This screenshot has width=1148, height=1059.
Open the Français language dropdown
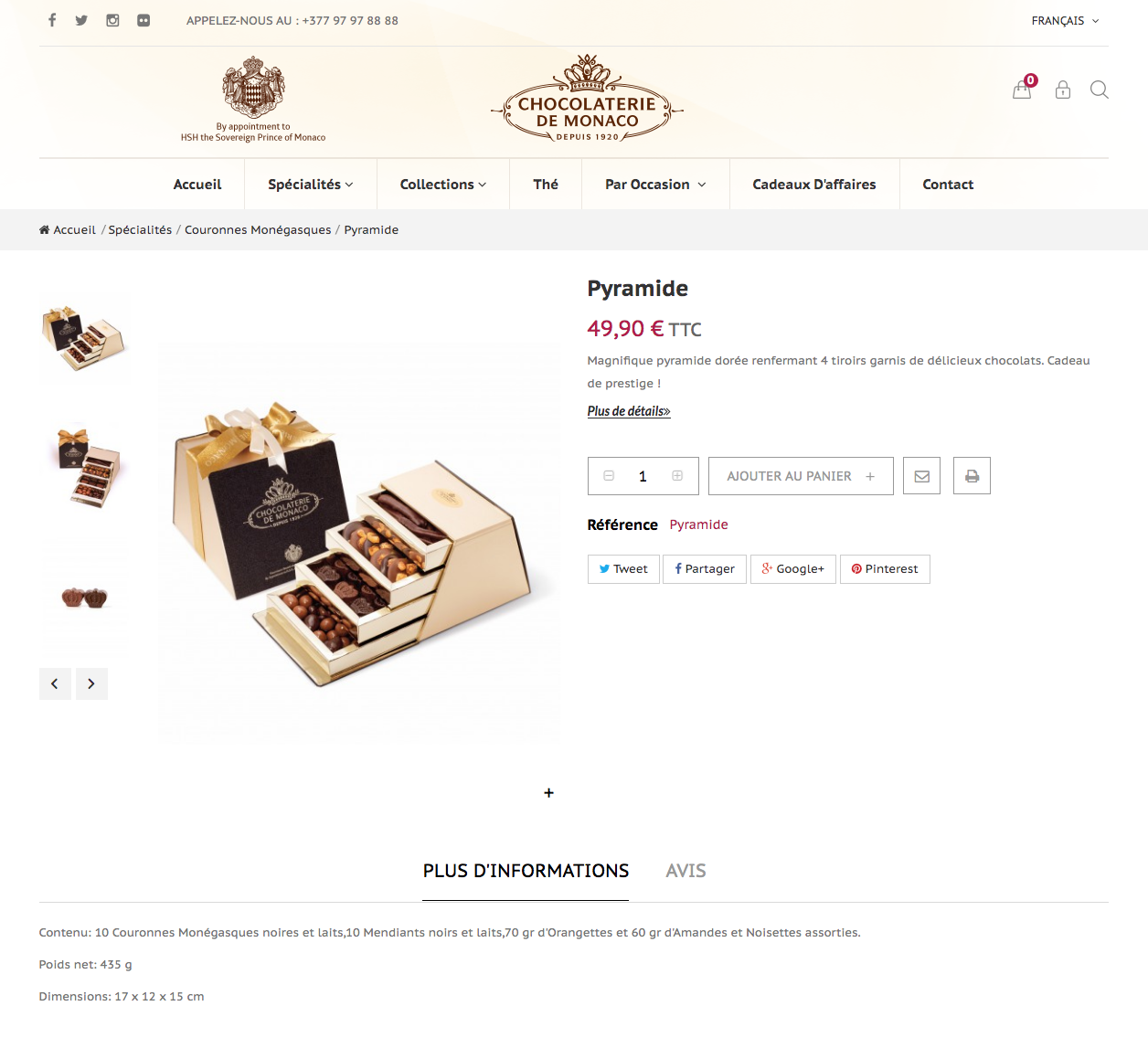tap(1065, 21)
